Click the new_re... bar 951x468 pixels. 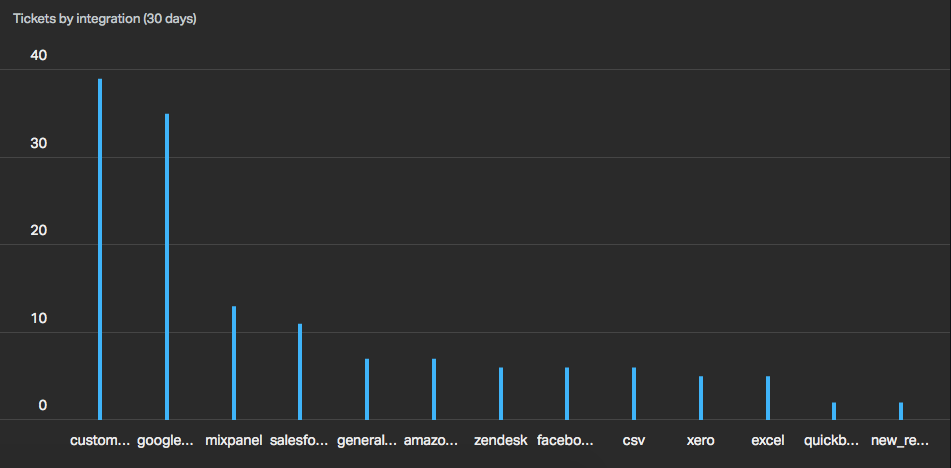click(x=901, y=411)
